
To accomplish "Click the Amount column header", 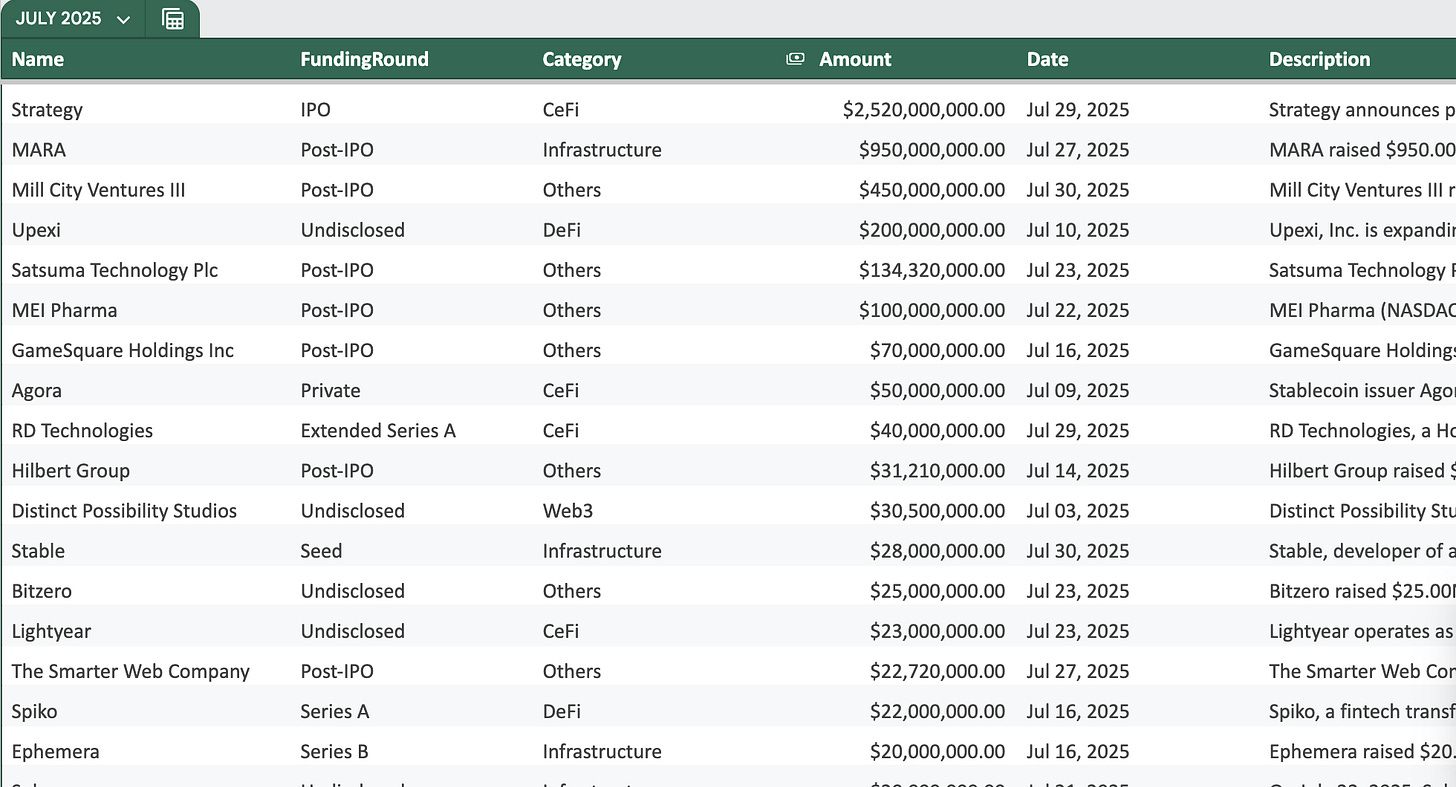I will pyautogui.click(x=855, y=59).
